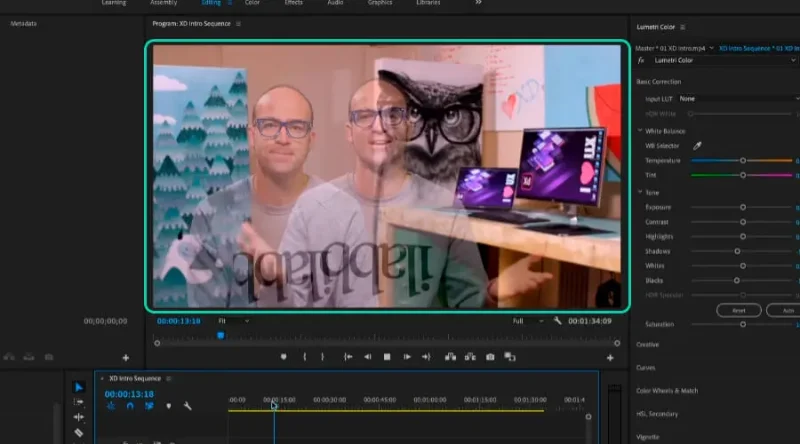Collapse the Tone section
The height and width of the screenshot is (444, 800).
coord(640,192)
